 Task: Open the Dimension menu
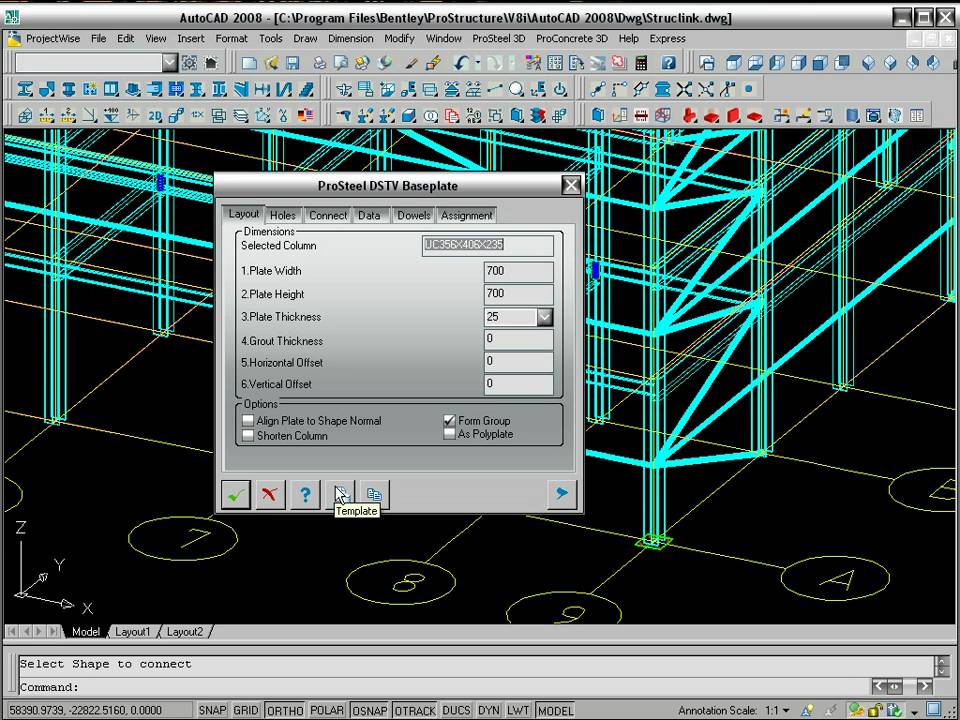350,38
